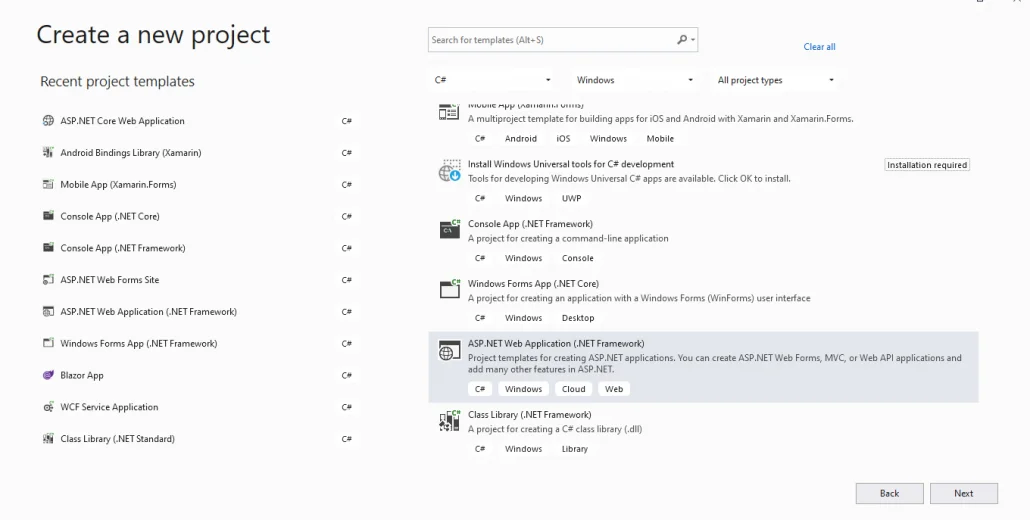Click the Windows Forms App (.NET Core) template icon

(x=450, y=288)
